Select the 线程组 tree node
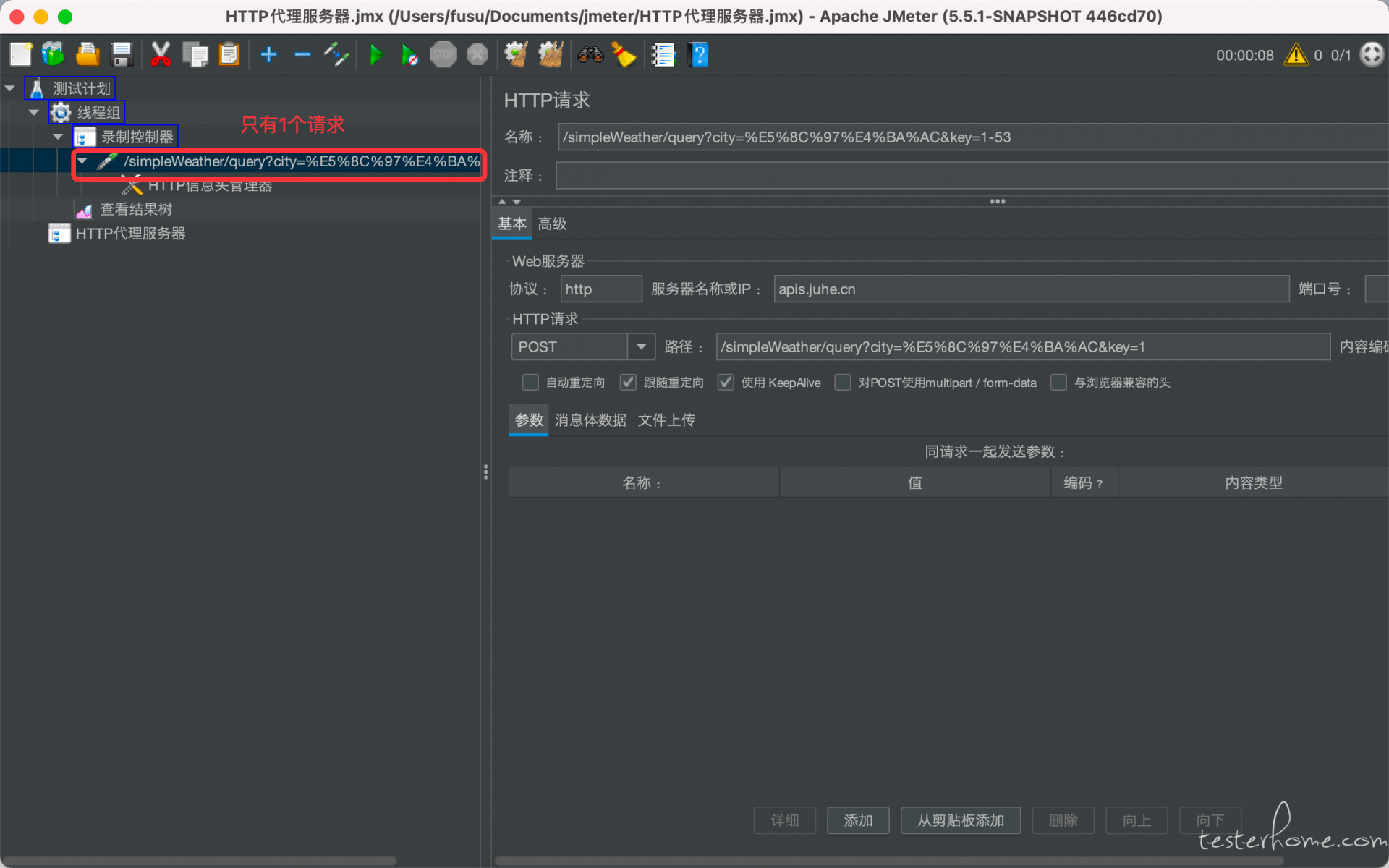 pos(87,112)
